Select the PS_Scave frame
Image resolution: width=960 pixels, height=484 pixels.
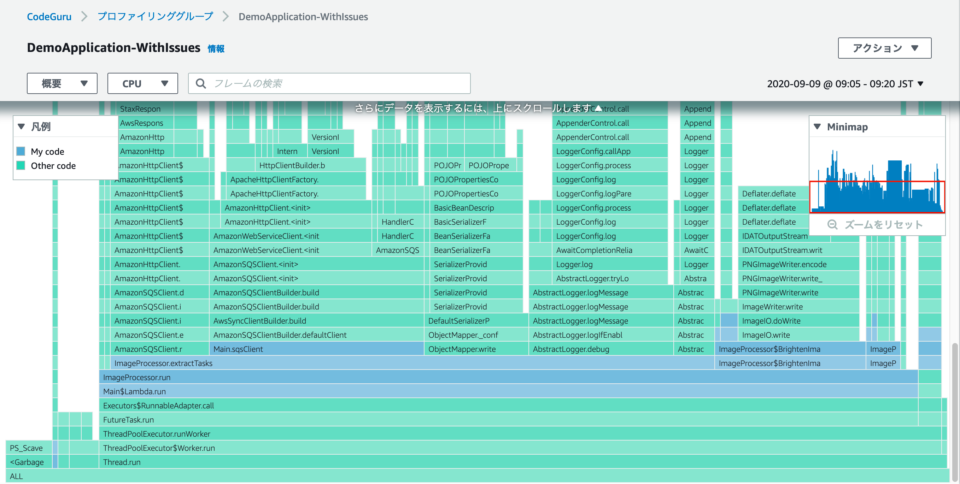(29, 448)
